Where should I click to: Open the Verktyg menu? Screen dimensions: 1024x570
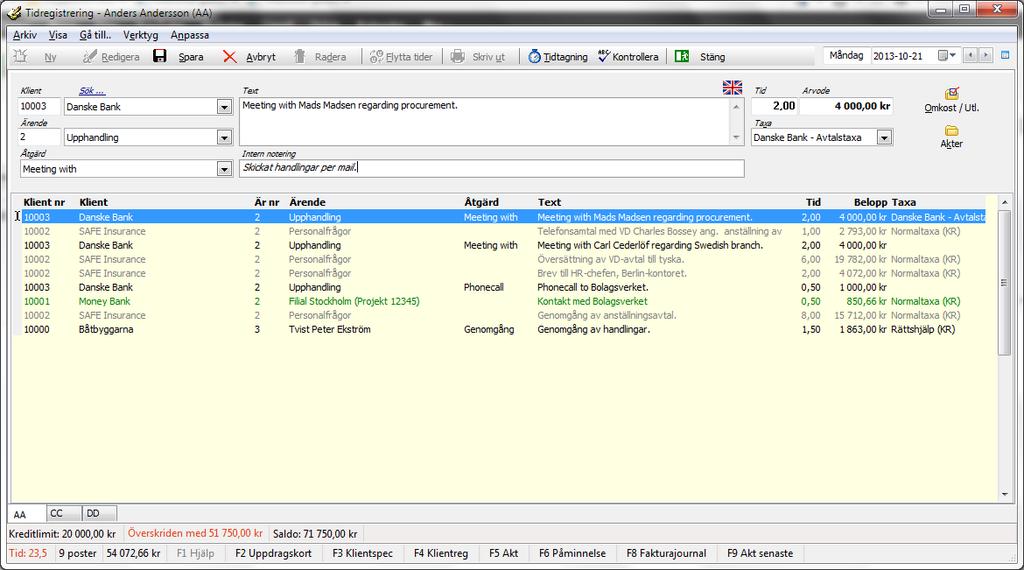(x=140, y=35)
